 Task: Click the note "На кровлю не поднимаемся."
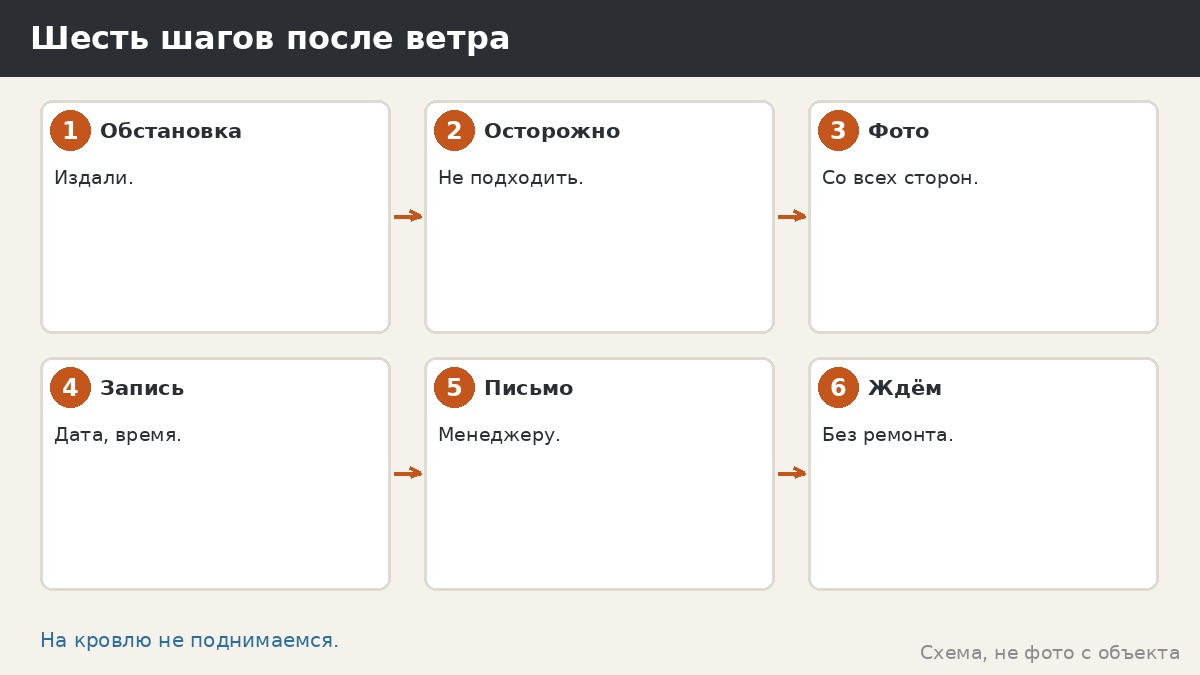(x=189, y=641)
